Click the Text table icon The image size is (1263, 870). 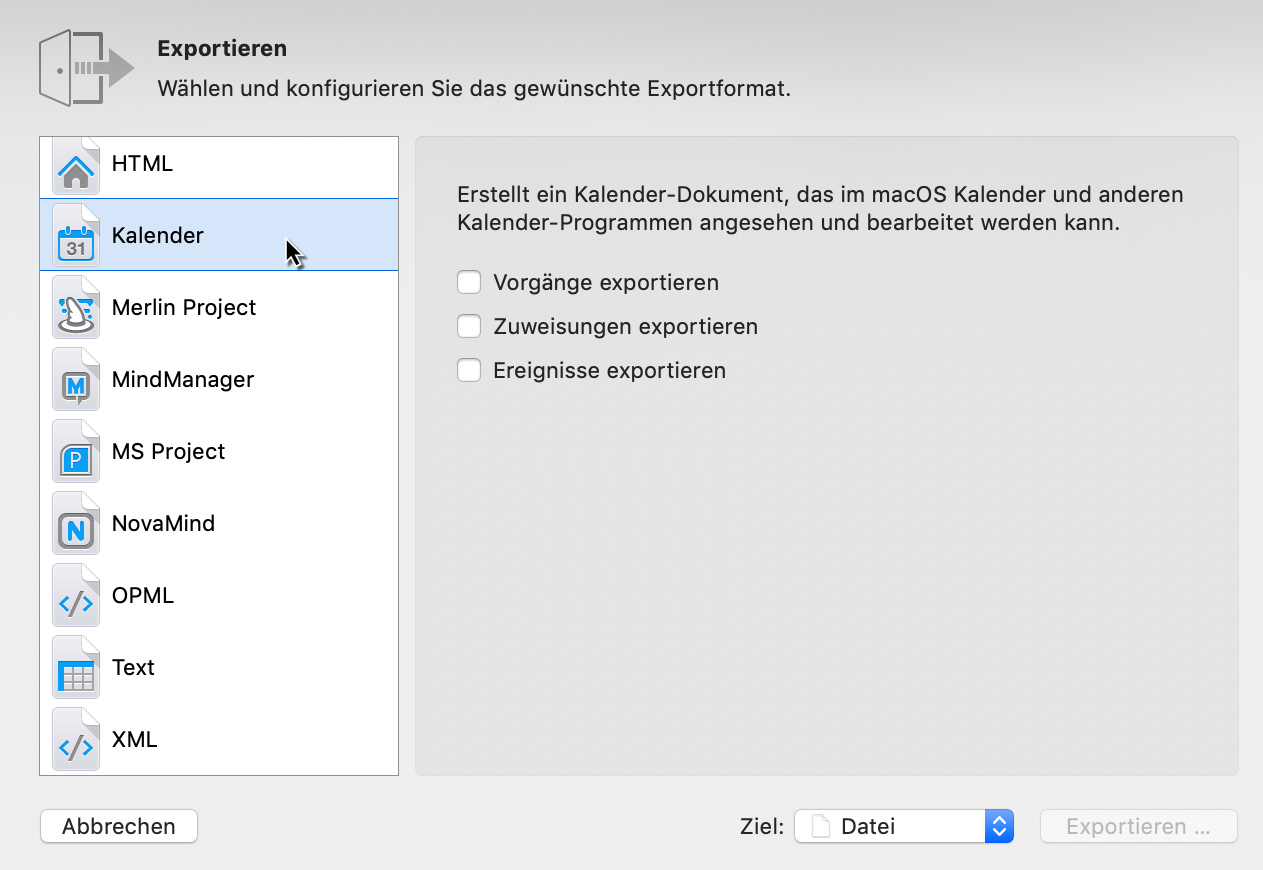(x=76, y=667)
